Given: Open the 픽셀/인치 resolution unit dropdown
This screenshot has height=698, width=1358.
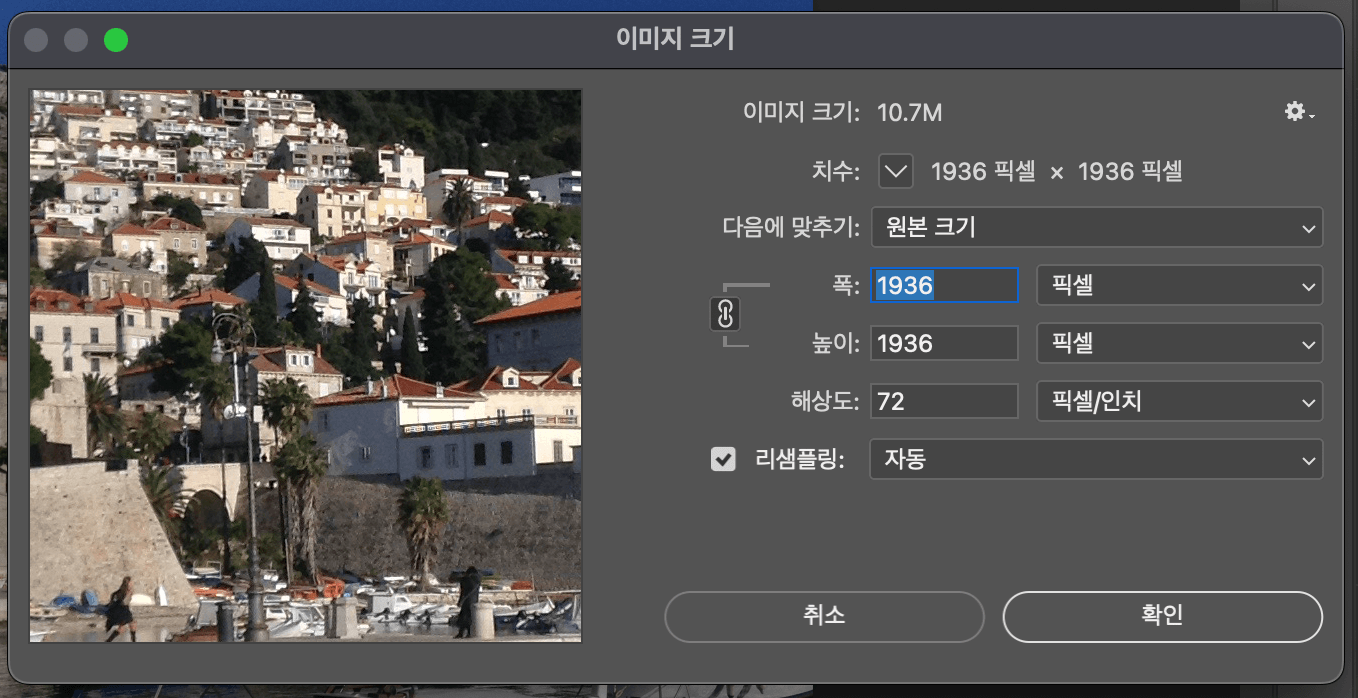Looking at the screenshot, I should pyautogui.click(x=1180, y=402).
